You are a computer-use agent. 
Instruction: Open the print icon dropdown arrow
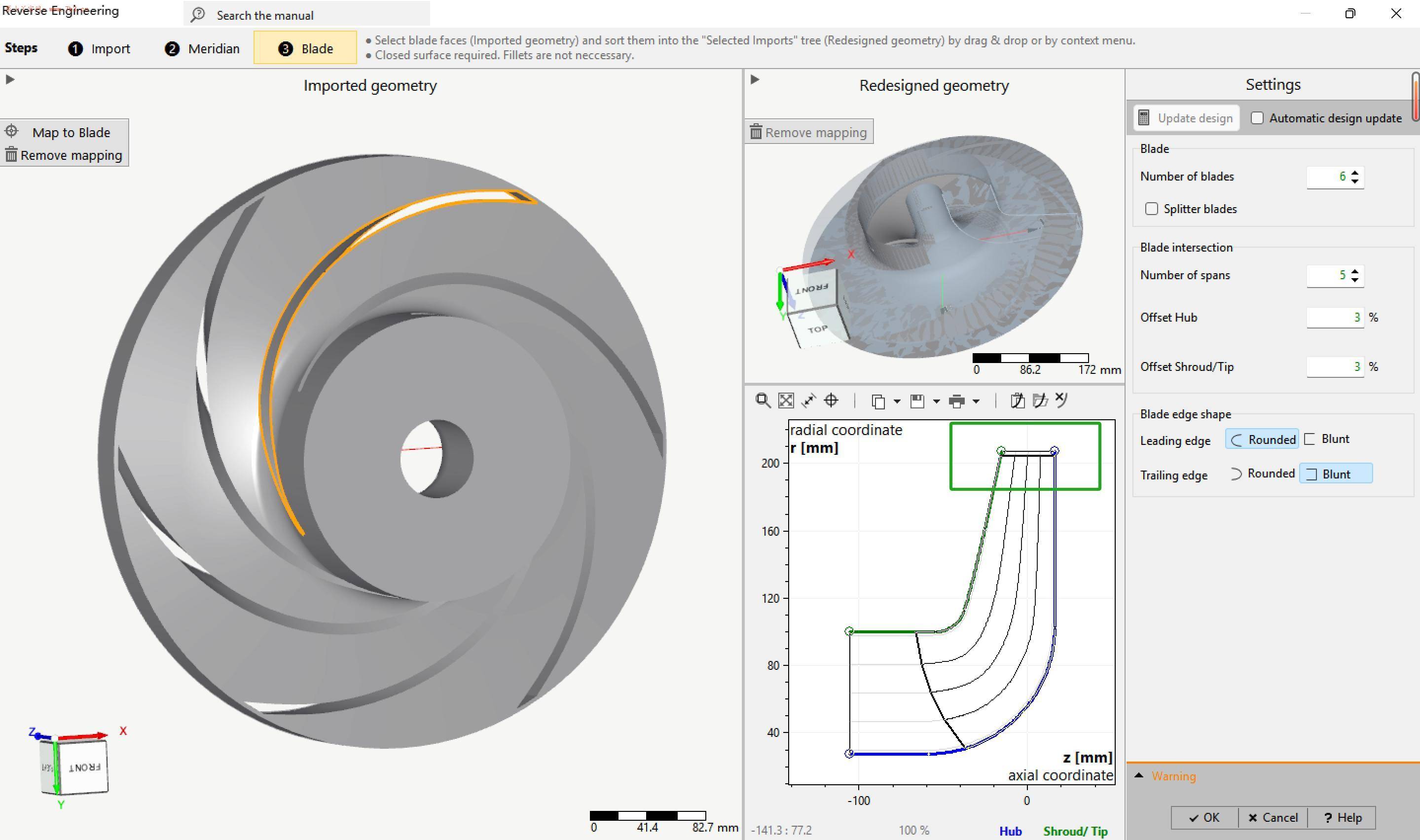click(x=976, y=402)
